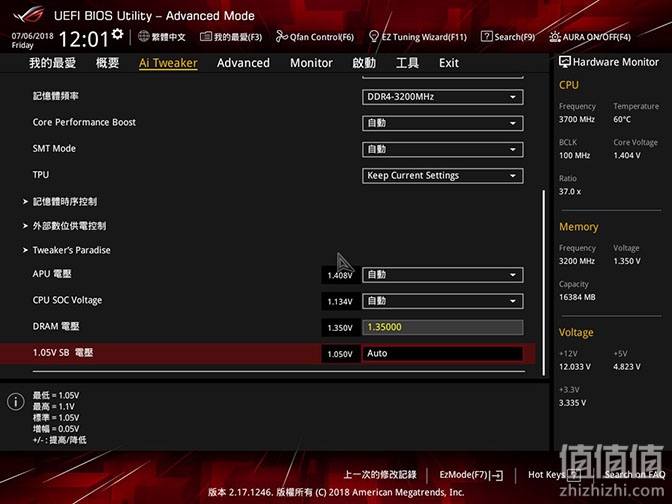The height and width of the screenshot is (504, 672).
Task: Click the 1.350V DRAM reading box
Action: [340, 328]
